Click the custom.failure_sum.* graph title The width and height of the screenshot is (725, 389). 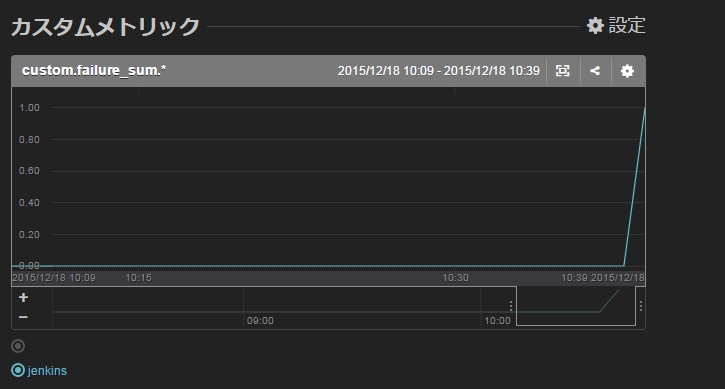[x=94, y=70]
